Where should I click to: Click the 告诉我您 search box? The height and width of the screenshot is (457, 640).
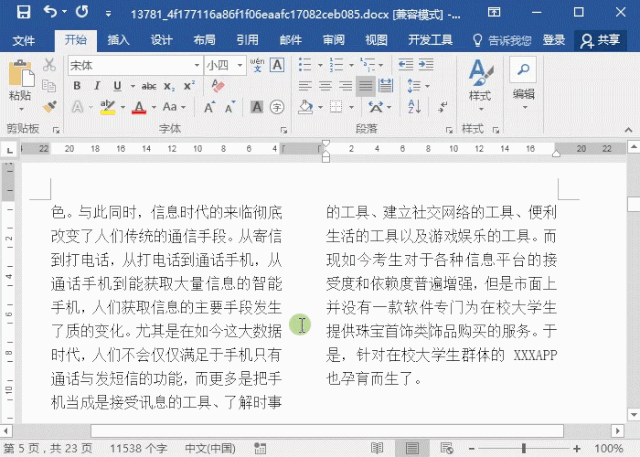(502, 40)
